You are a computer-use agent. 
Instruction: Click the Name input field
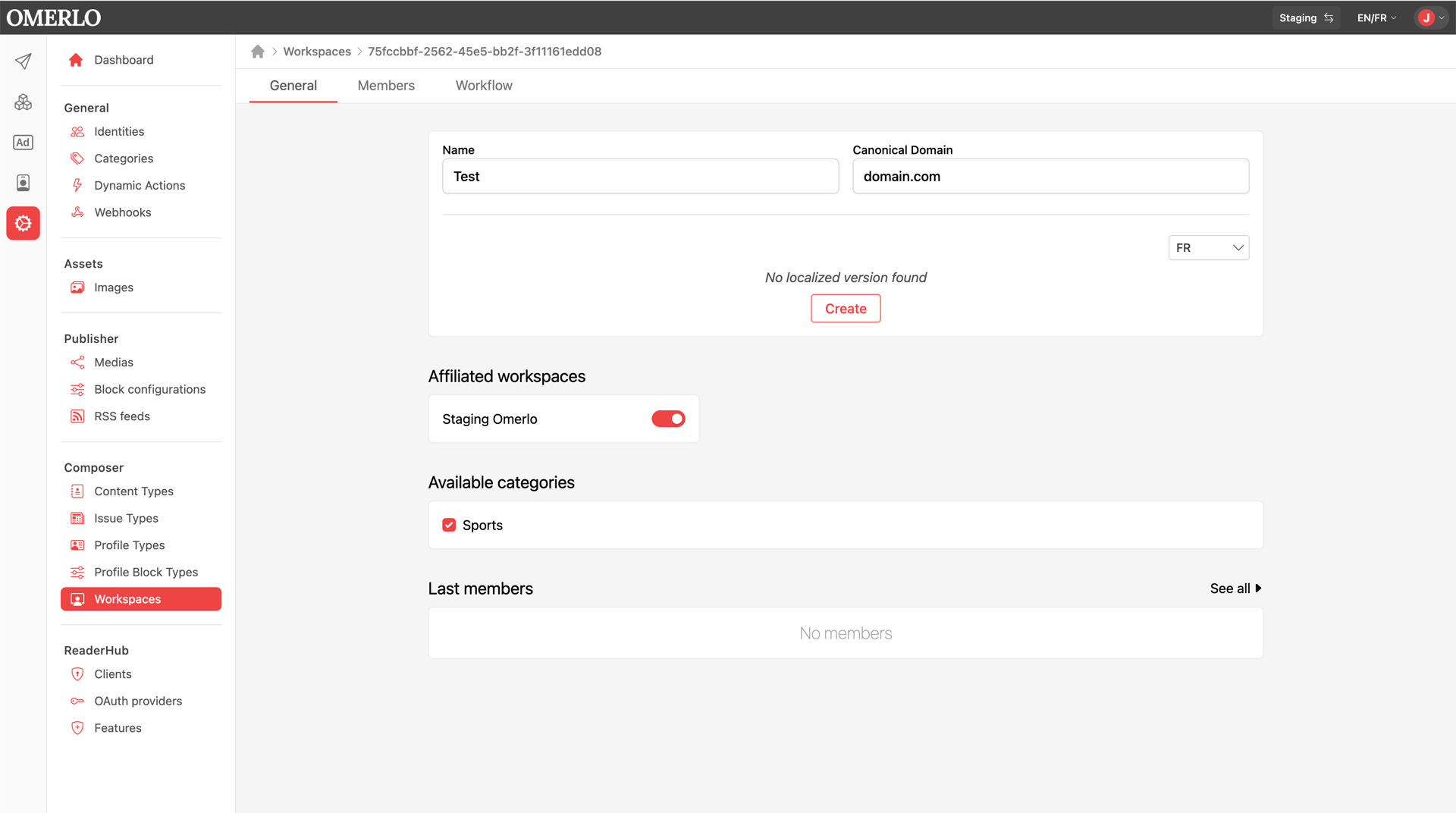point(640,177)
